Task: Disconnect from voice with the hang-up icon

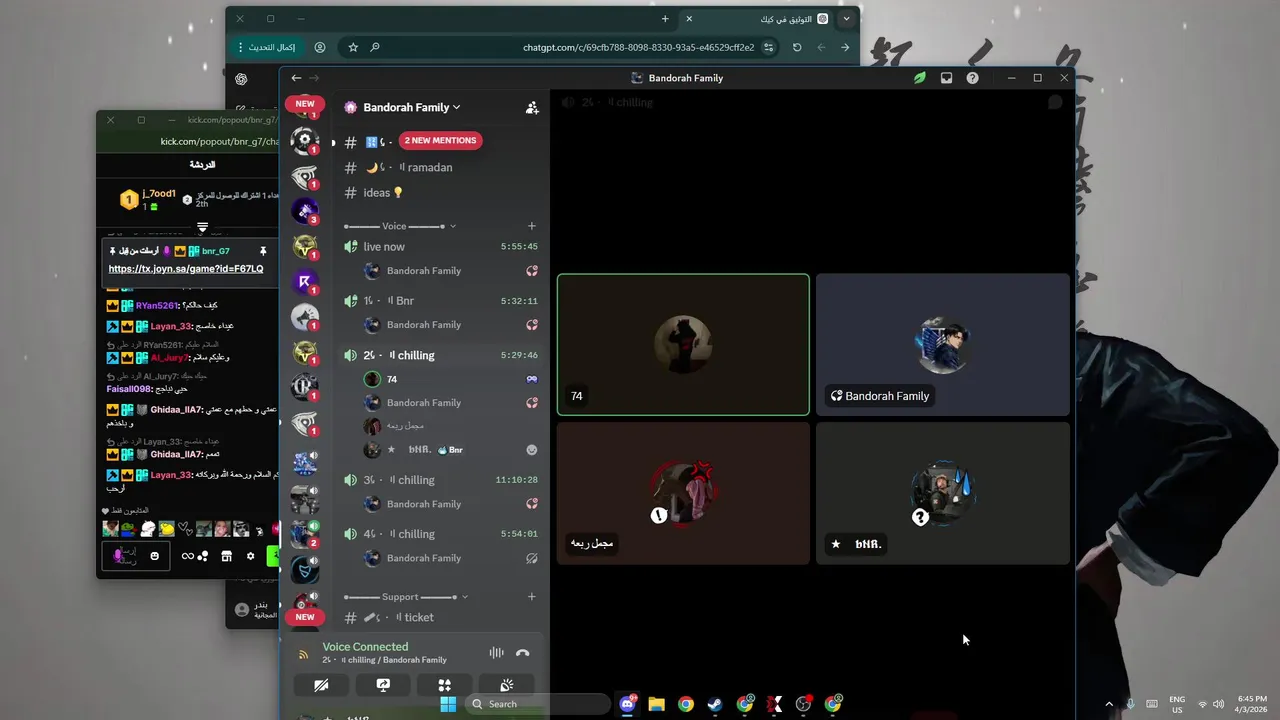Action: tap(522, 653)
